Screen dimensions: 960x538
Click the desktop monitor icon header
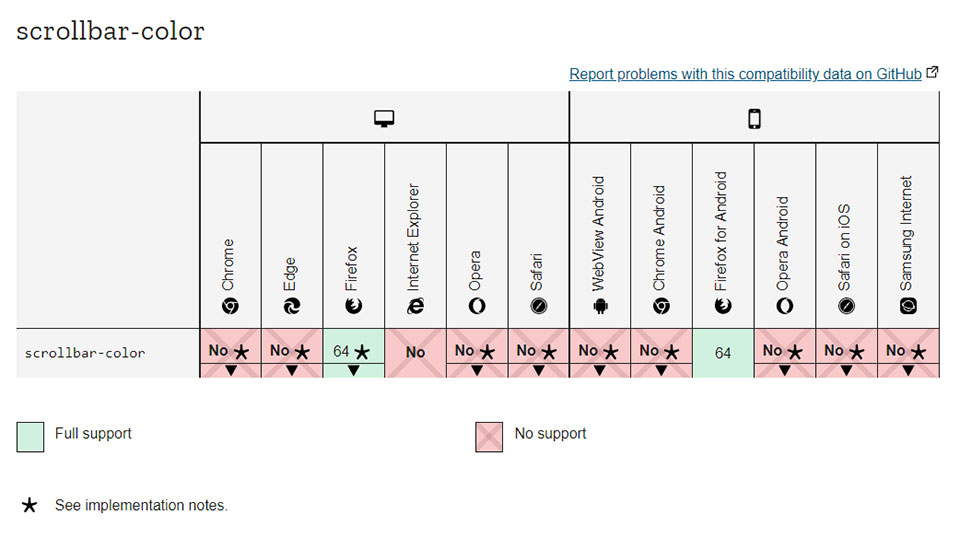click(384, 118)
